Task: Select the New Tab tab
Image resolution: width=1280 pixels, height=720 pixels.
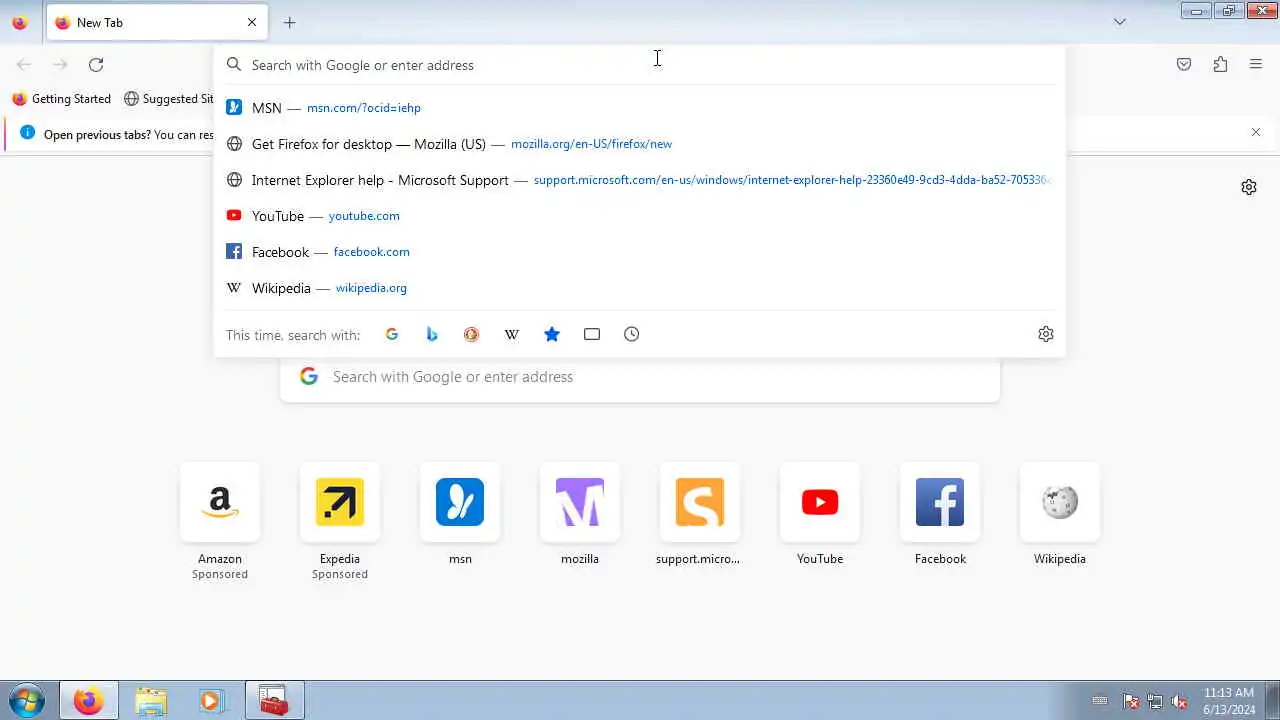Action: [156, 22]
